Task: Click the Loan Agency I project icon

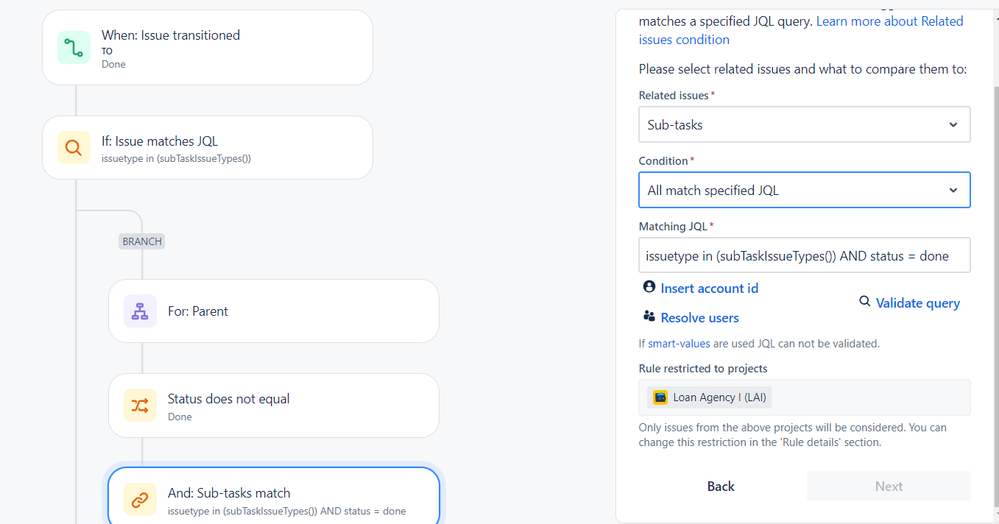Action: pos(660,397)
